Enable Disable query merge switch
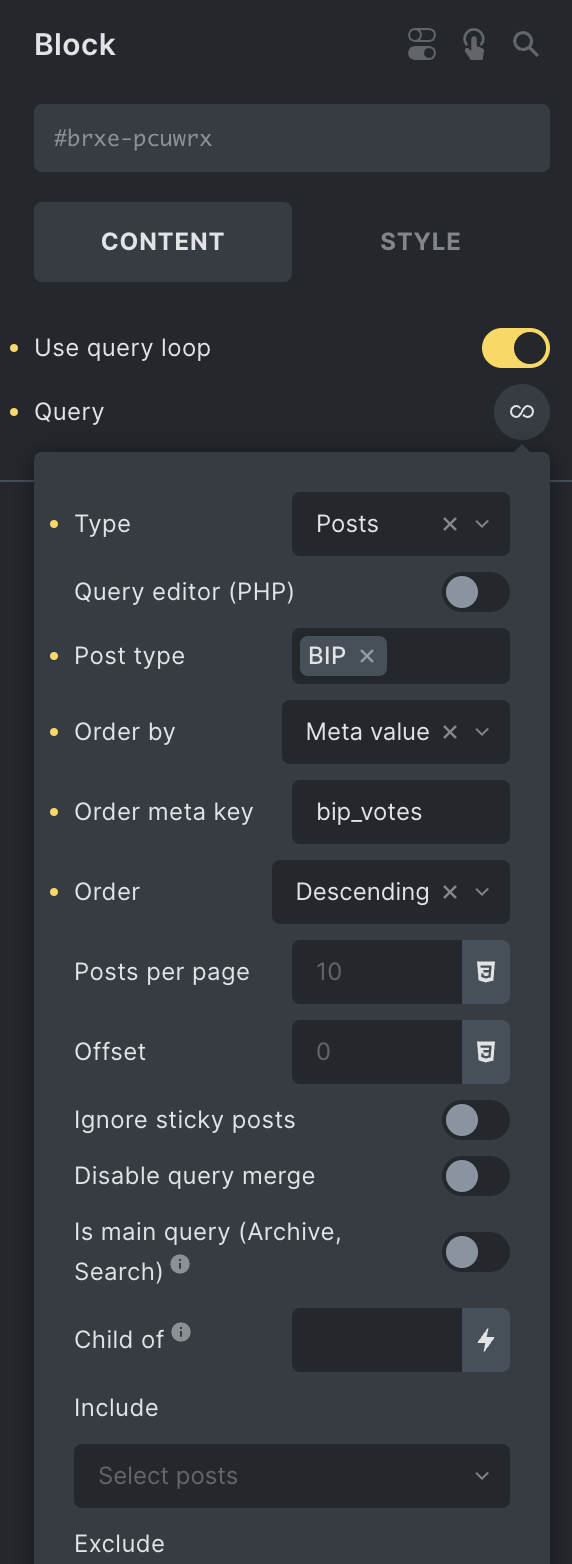Viewport: 572px width, 1564px height. 476,1176
